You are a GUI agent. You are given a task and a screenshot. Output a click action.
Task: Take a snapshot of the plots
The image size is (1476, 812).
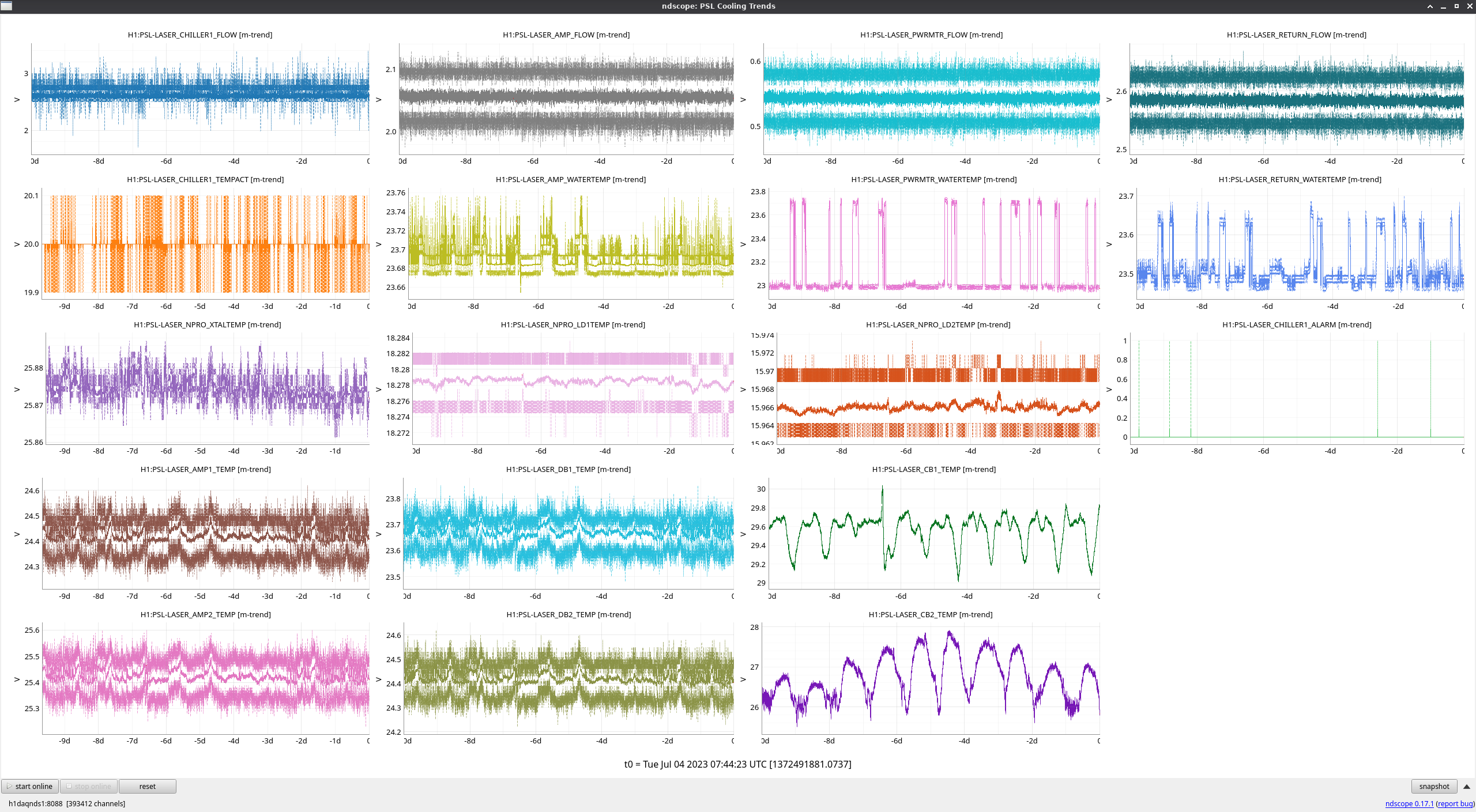click(x=1433, y=786)
